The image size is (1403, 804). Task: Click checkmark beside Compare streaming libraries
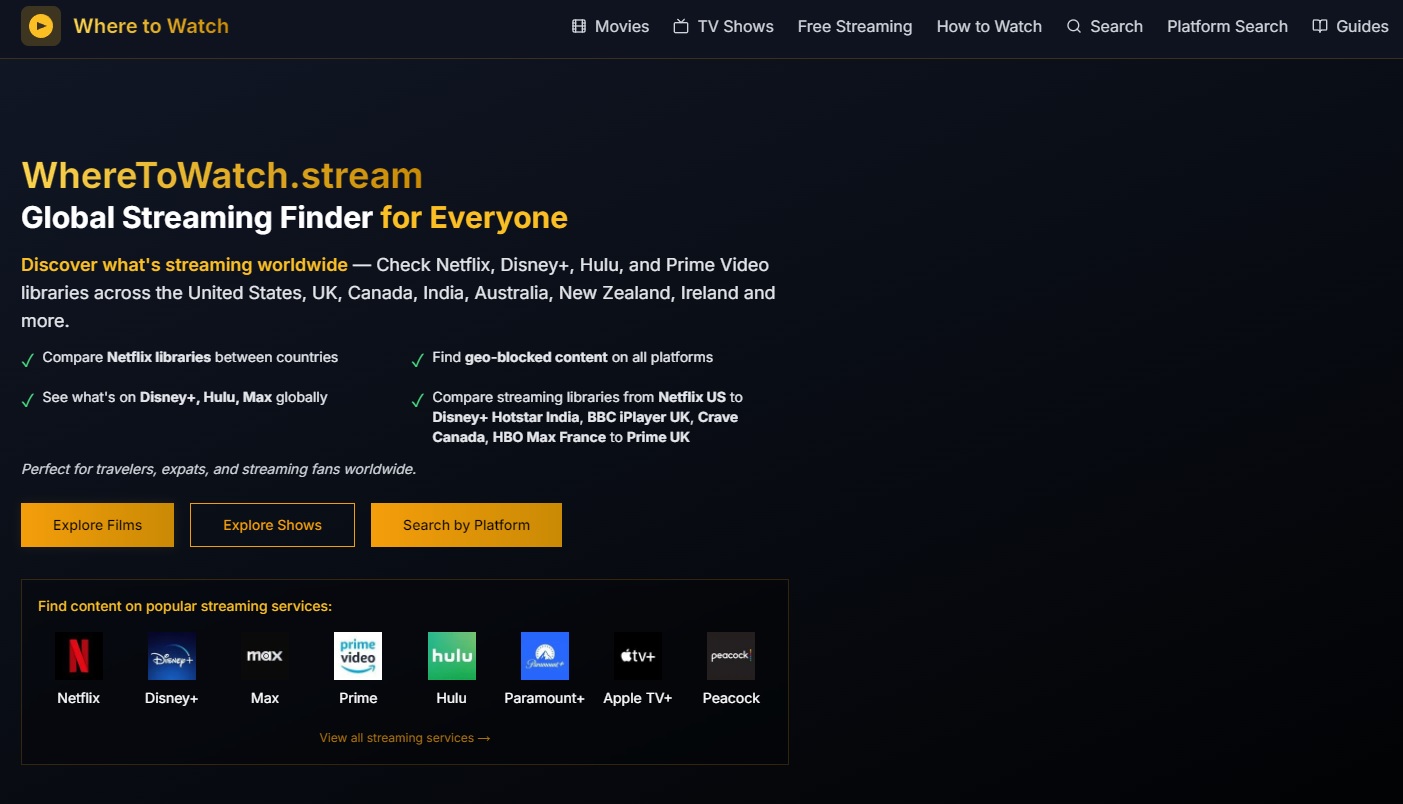[418, 400]
